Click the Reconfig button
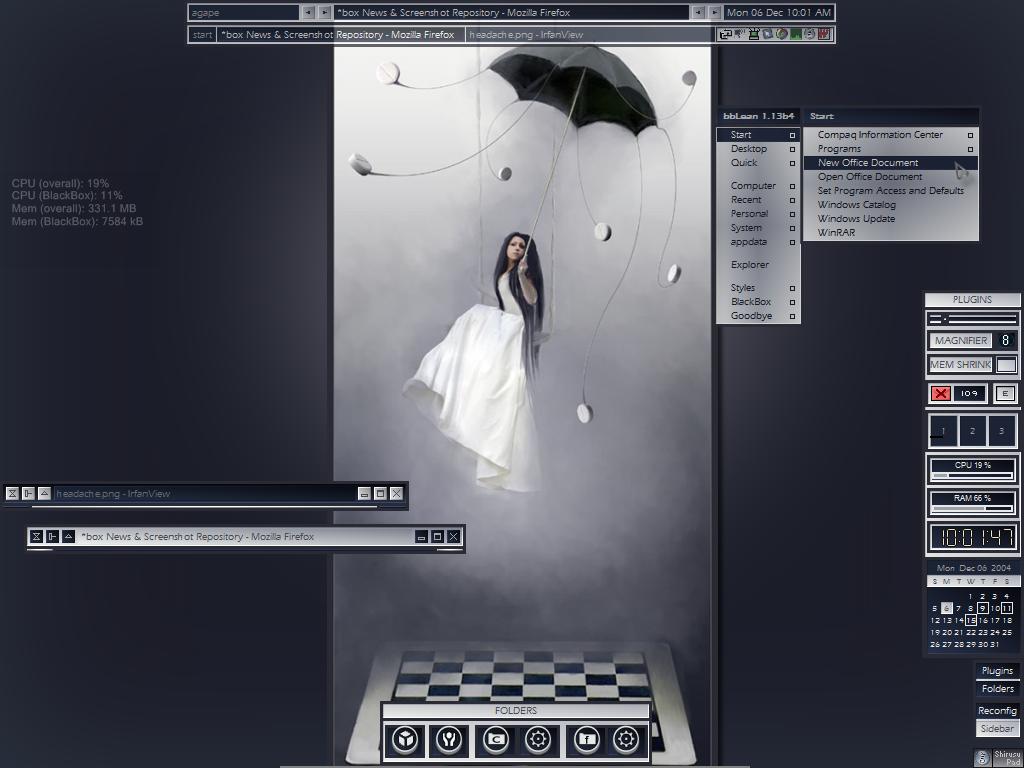Screen dimensions: 1024x768 (997, 711)
